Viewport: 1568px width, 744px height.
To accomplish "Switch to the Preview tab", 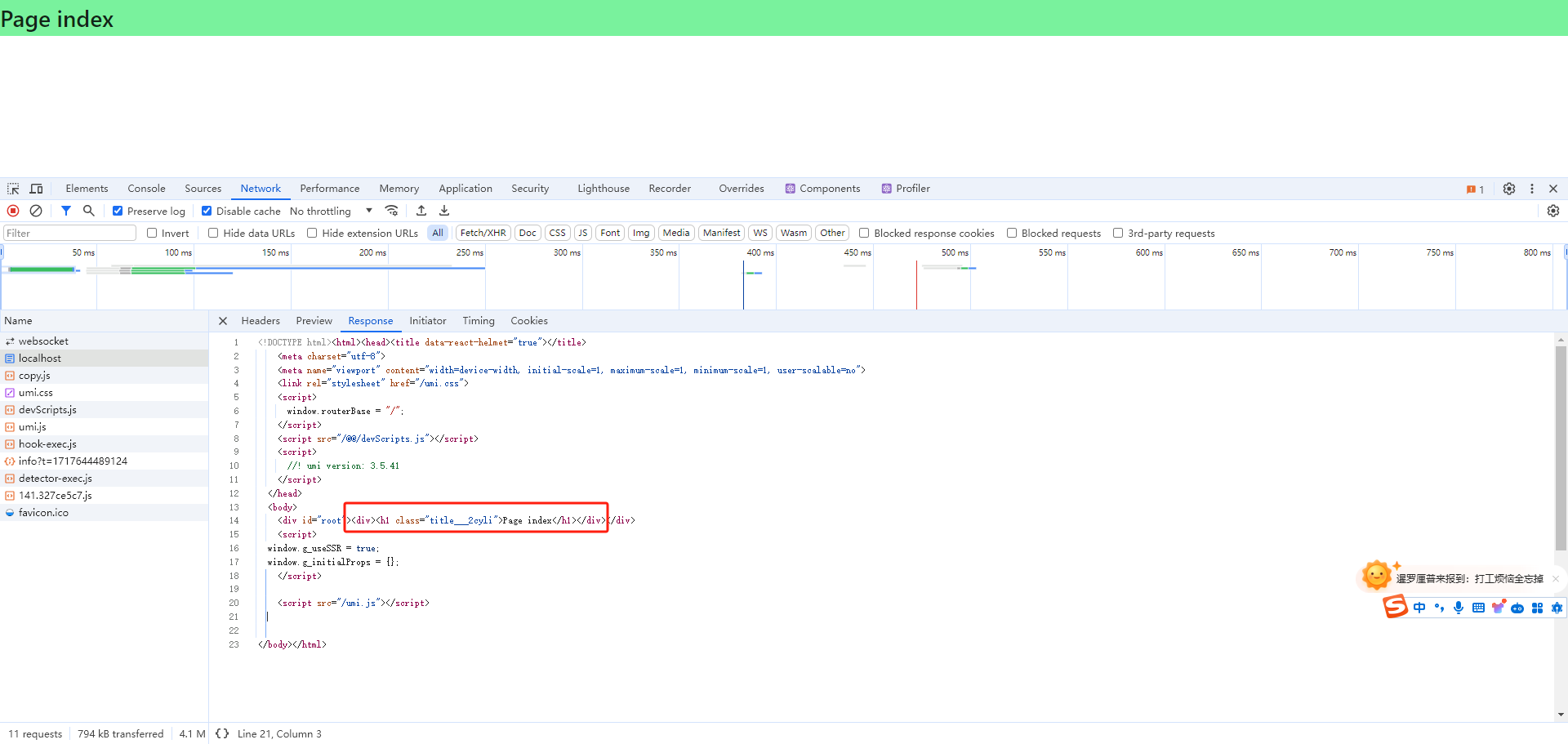I will pyautogui.click(x=314, y=321).
